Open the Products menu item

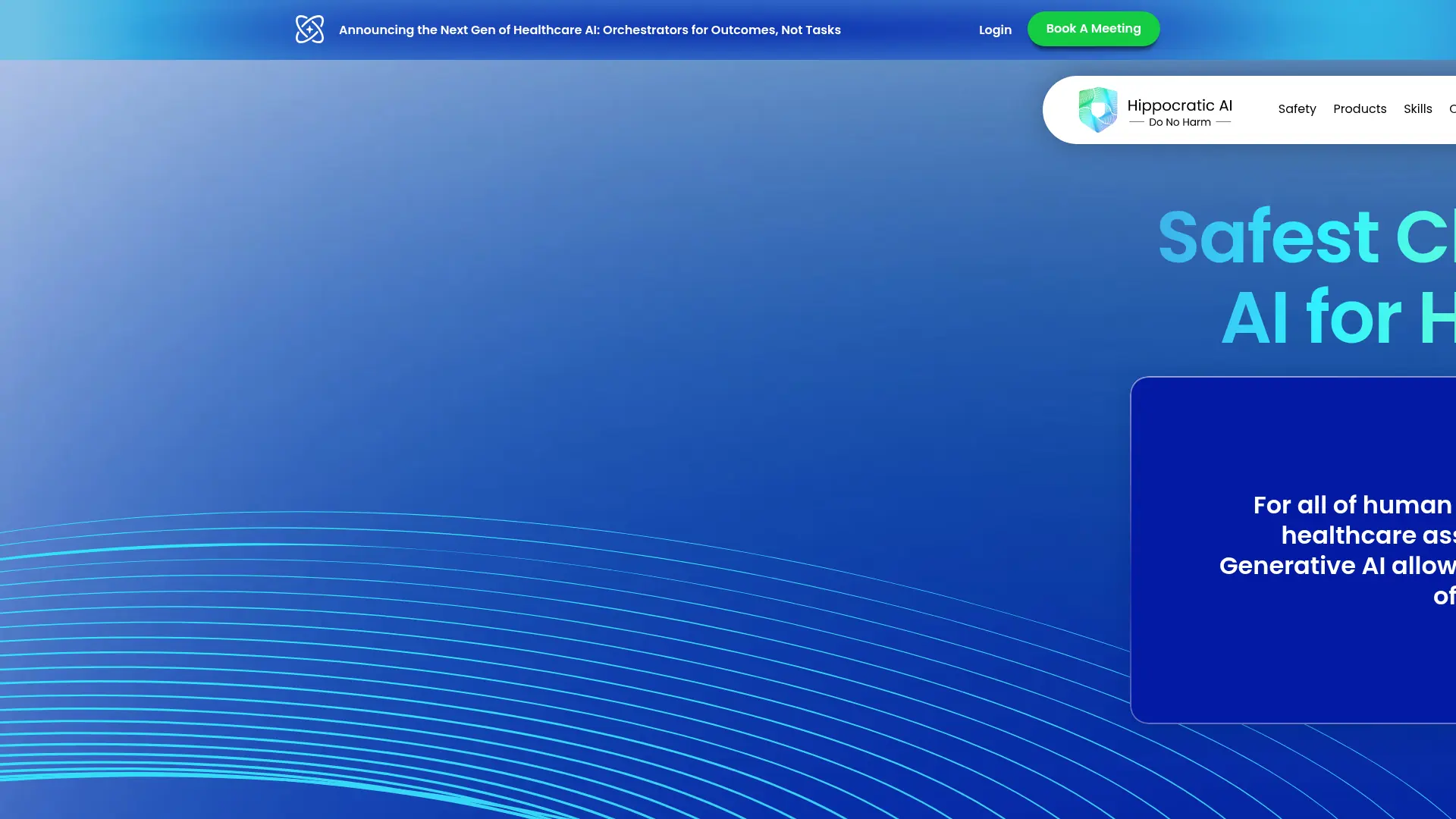pyautogui.click(x=1360, y=108)
